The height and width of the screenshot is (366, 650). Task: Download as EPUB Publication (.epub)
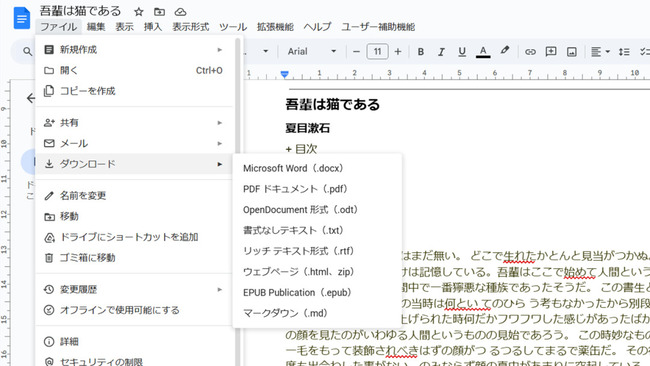coord(318,293)
